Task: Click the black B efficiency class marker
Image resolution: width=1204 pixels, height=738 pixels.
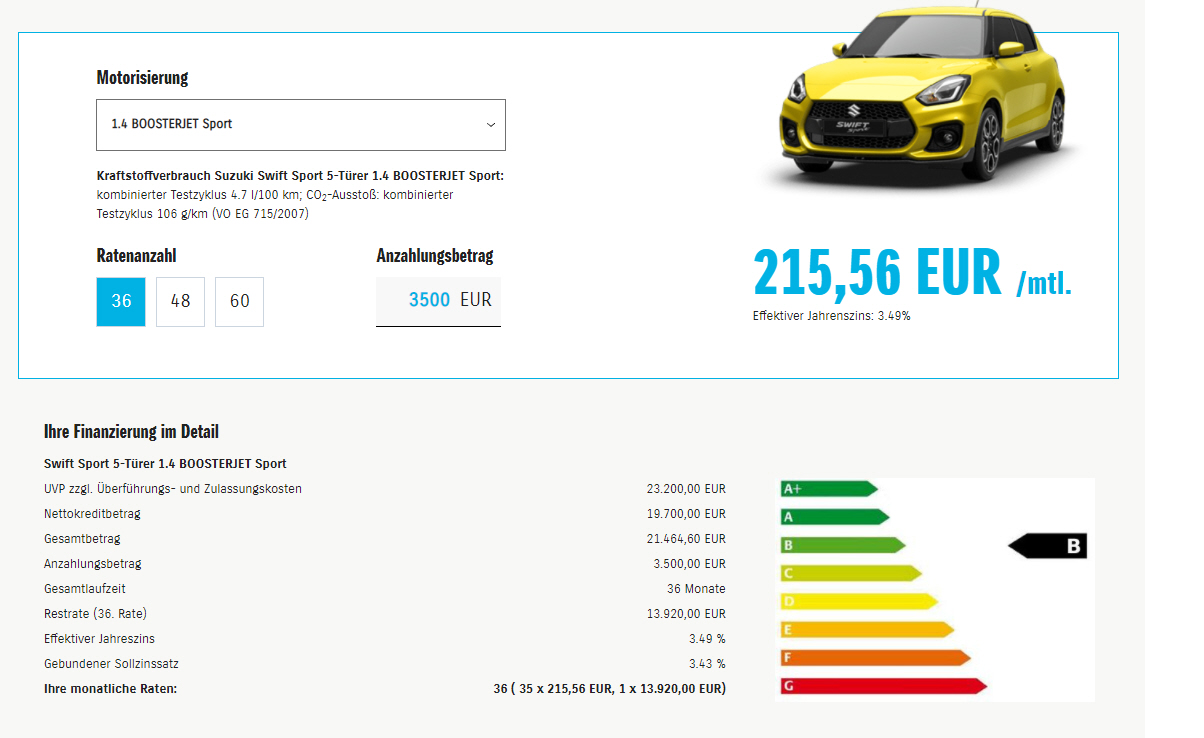Action: click(1047, 546)
